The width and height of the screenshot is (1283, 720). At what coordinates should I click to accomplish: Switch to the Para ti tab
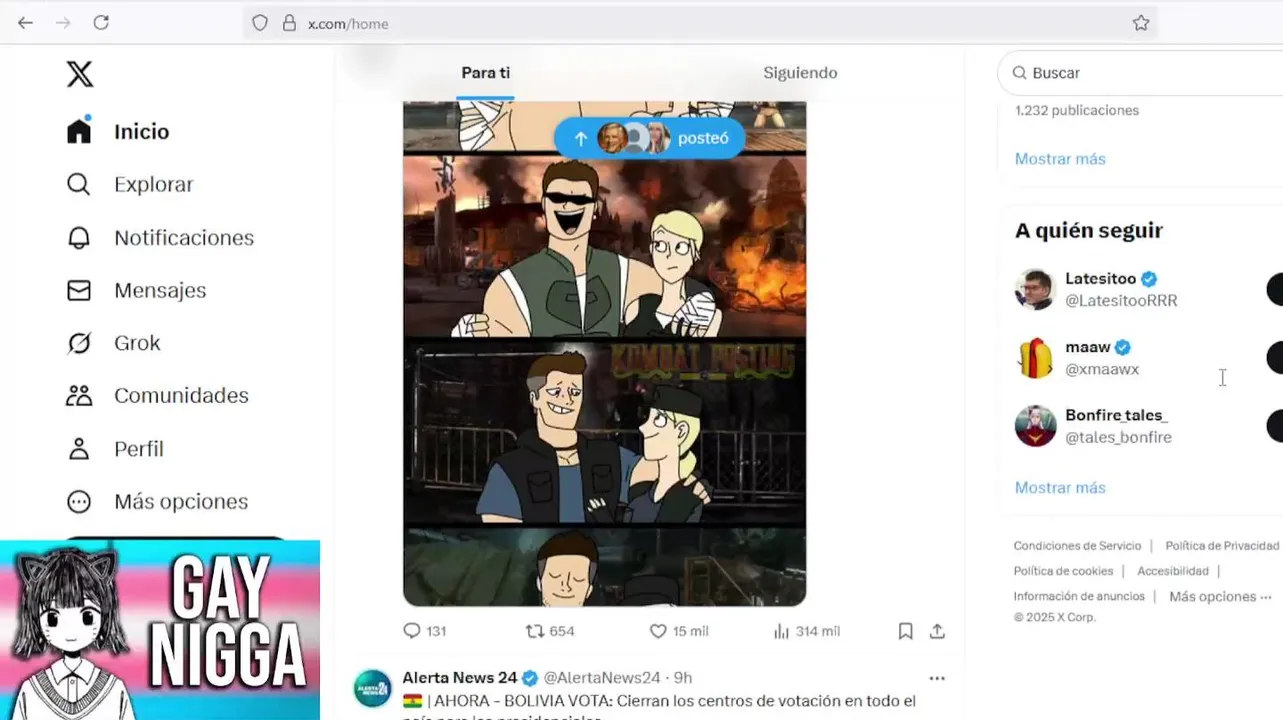point(486,73)
